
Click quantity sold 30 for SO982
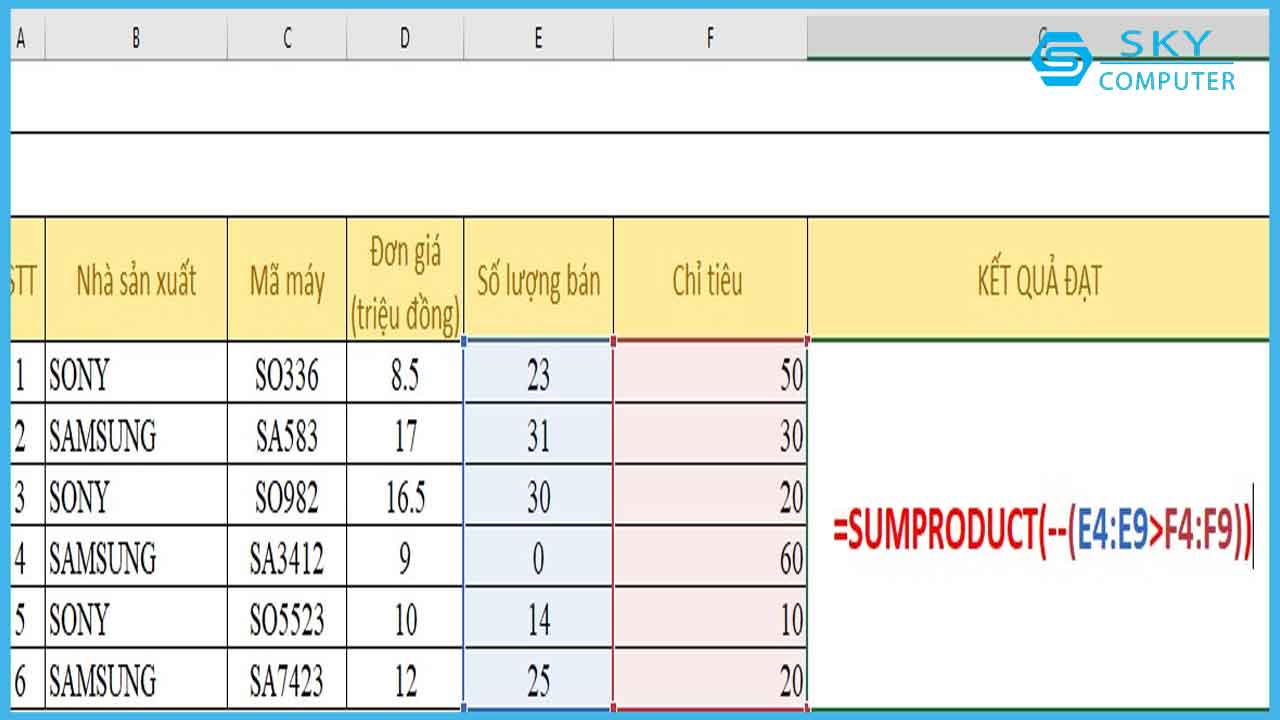(539, 496)
